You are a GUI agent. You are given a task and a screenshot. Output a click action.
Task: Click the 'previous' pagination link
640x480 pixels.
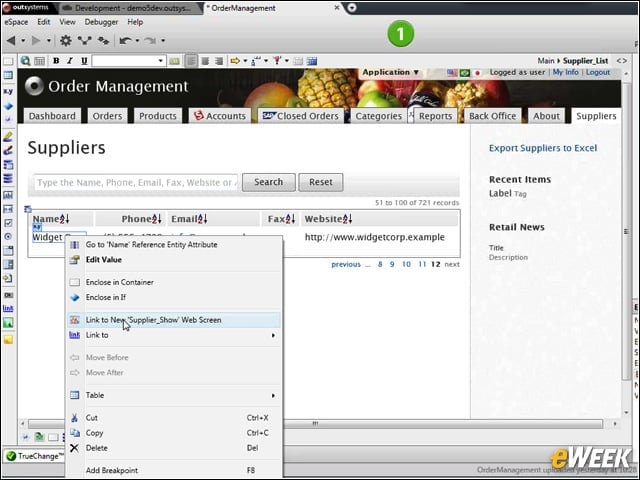pos(346,264)
